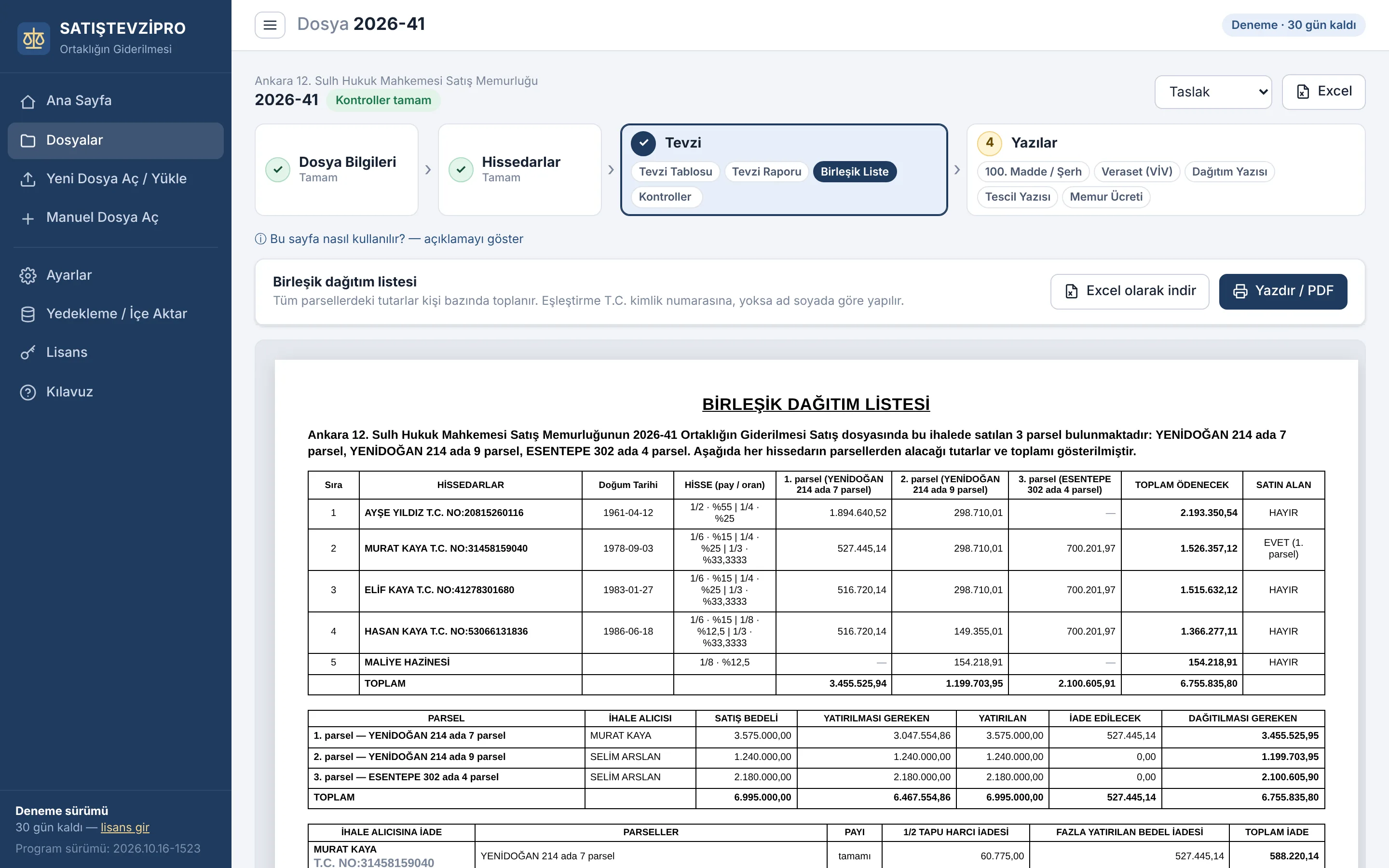
Task: Open the 100. Madde / Şerh document
Action: (x=1033, y=172)
